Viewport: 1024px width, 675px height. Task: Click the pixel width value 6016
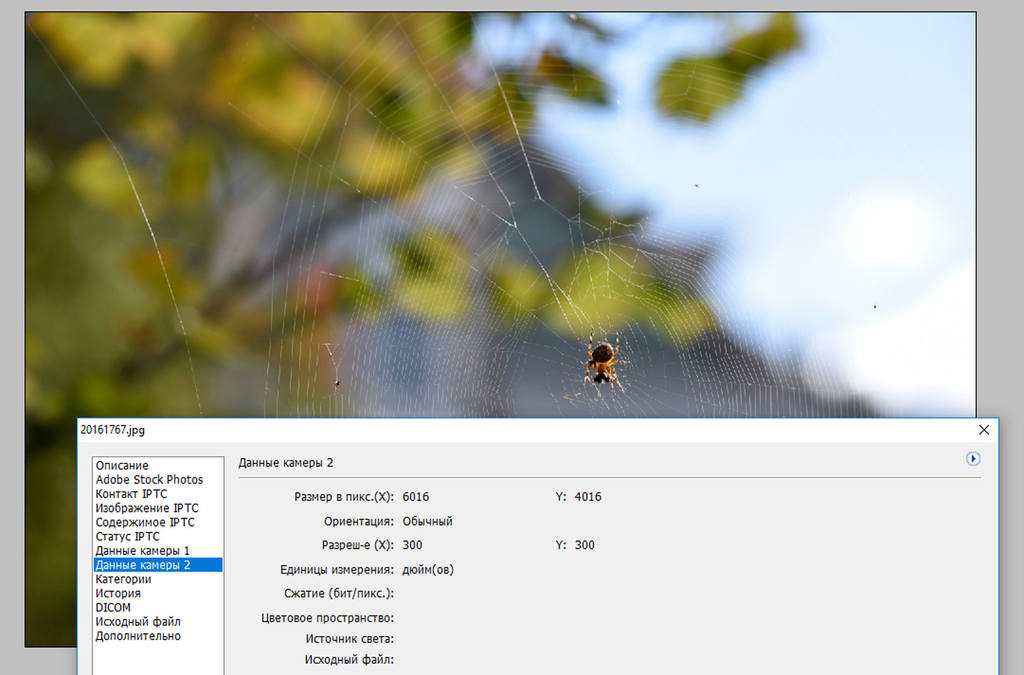click(416, 497)
